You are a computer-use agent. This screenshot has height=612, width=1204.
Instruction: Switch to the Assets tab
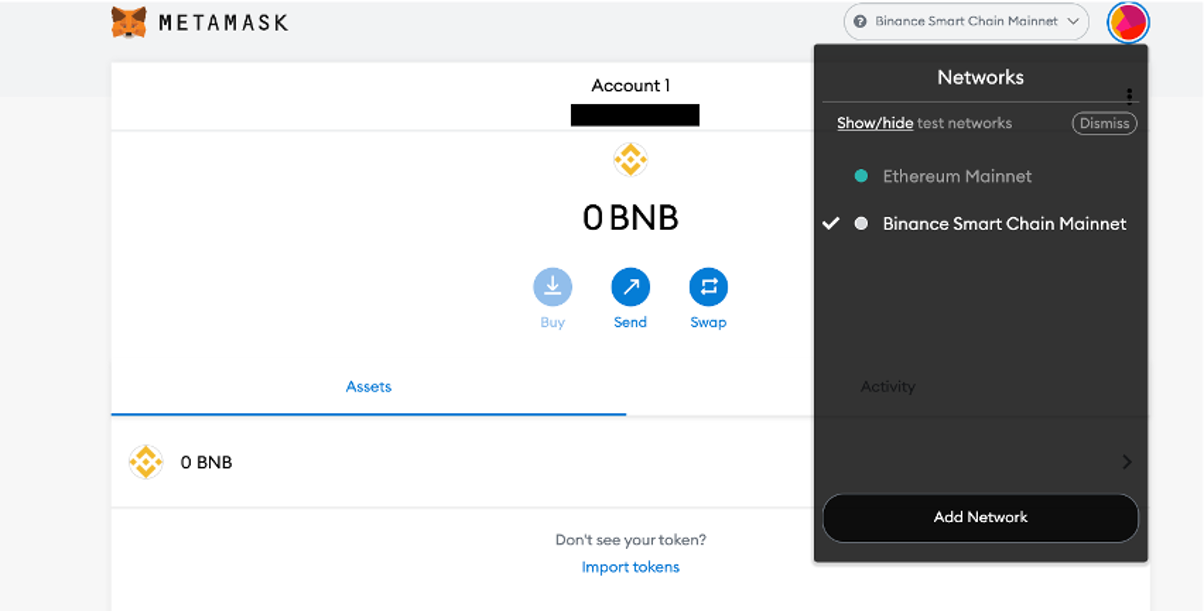368,387
